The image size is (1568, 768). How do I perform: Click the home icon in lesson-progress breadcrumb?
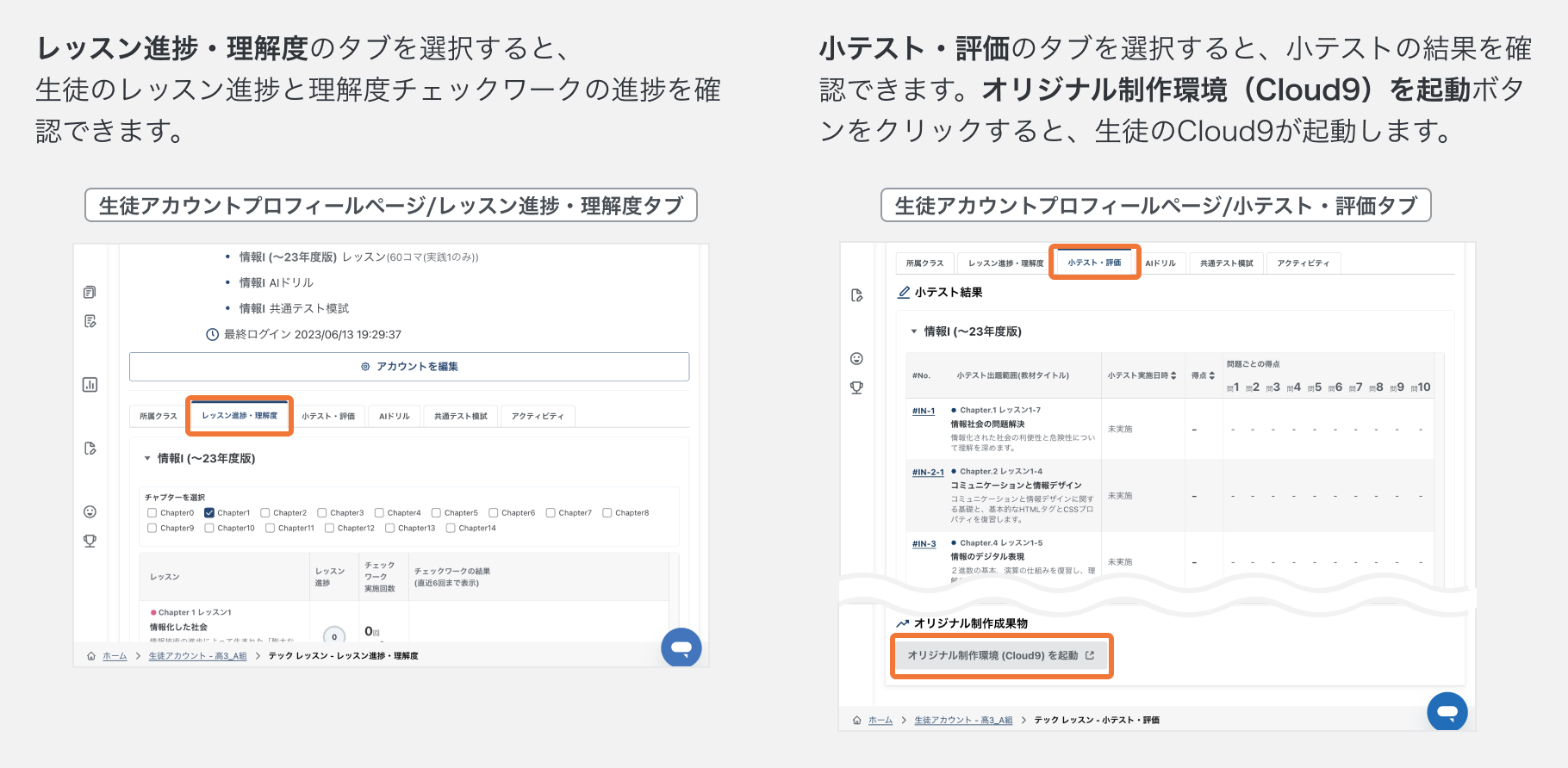click(x=91, y=656)
